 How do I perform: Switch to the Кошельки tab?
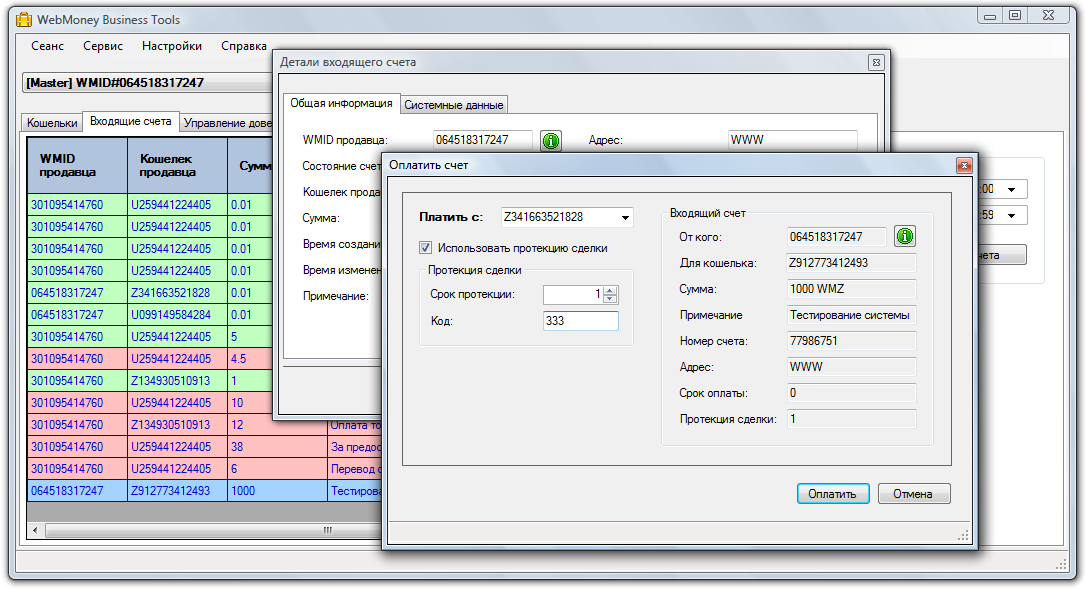(x=52, y=123)
